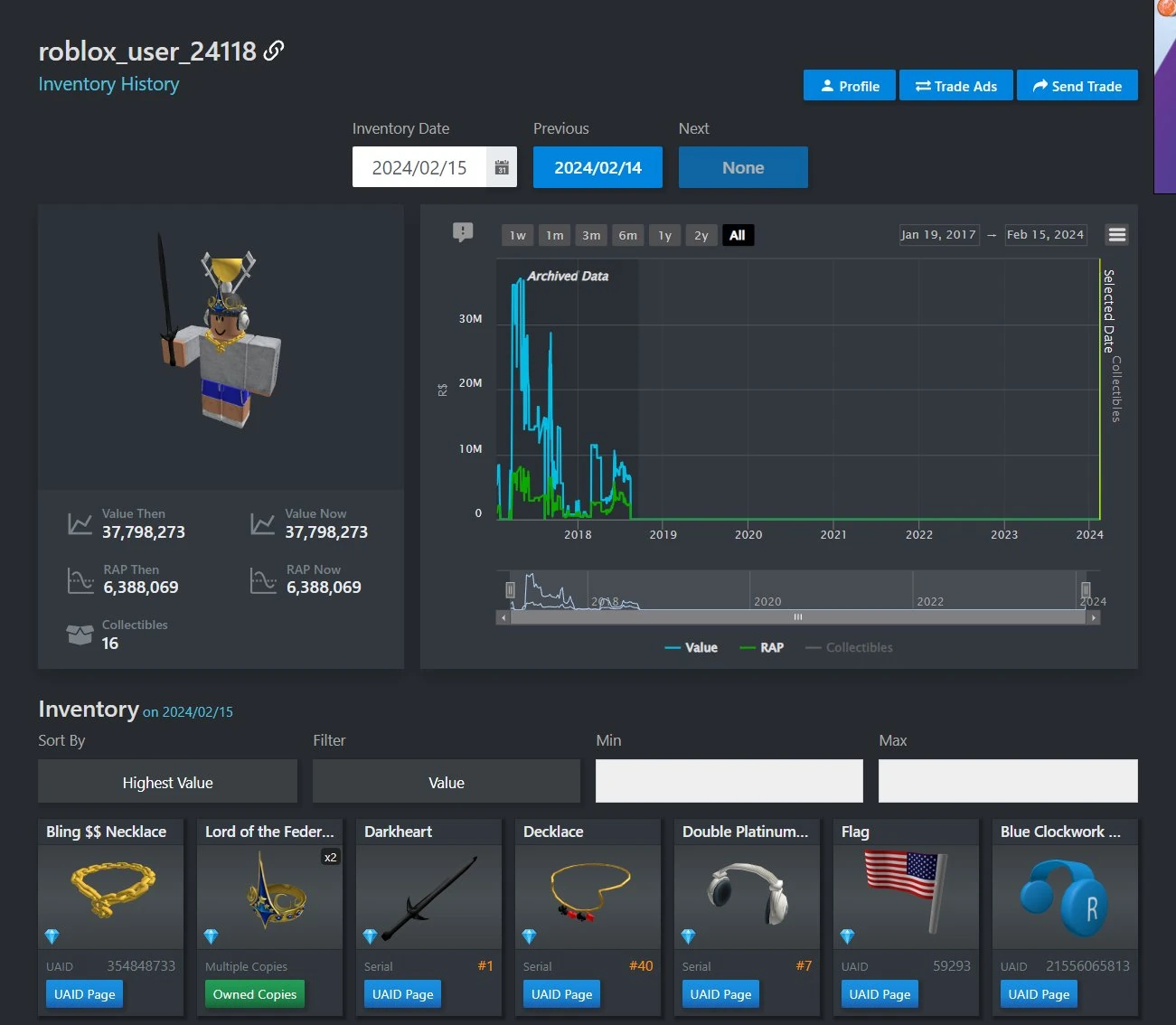1176x1025 pixels.
Task: Click the chart feedback speech bubble icon
Action: point(463,233)
